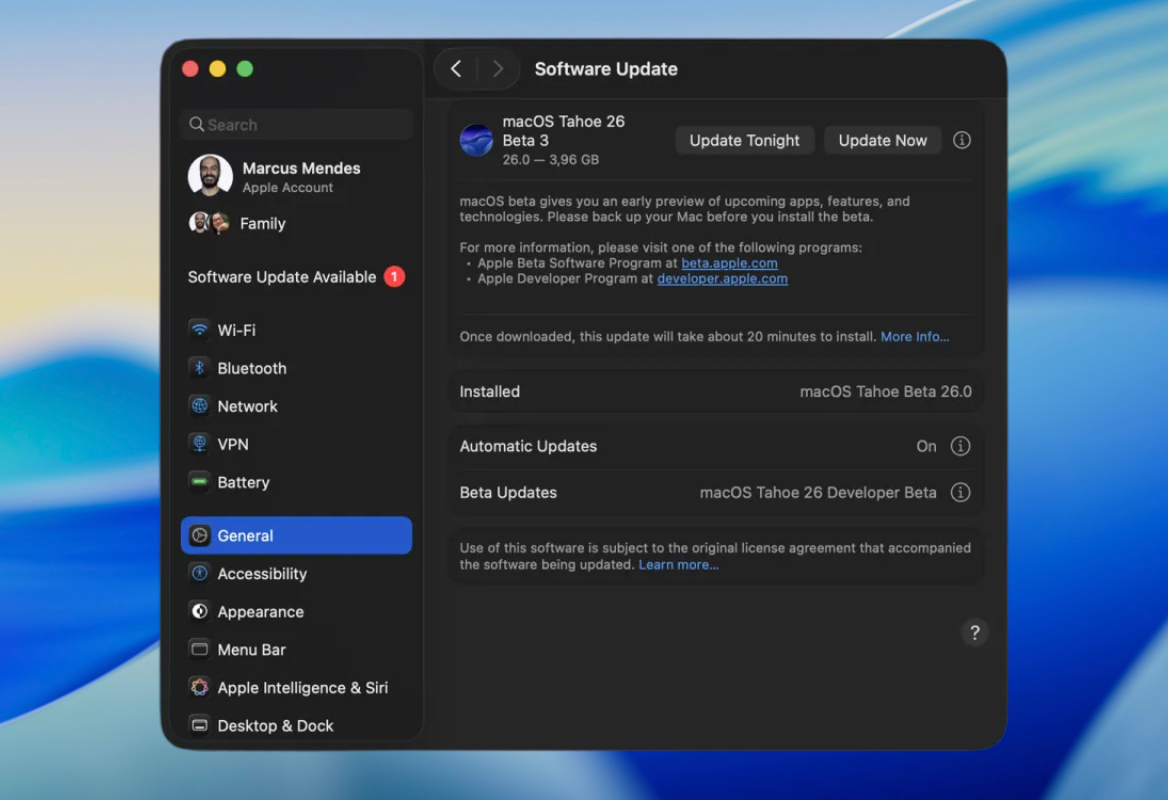
Task: Click the search magnifier icon
Action: click(197, 124)
